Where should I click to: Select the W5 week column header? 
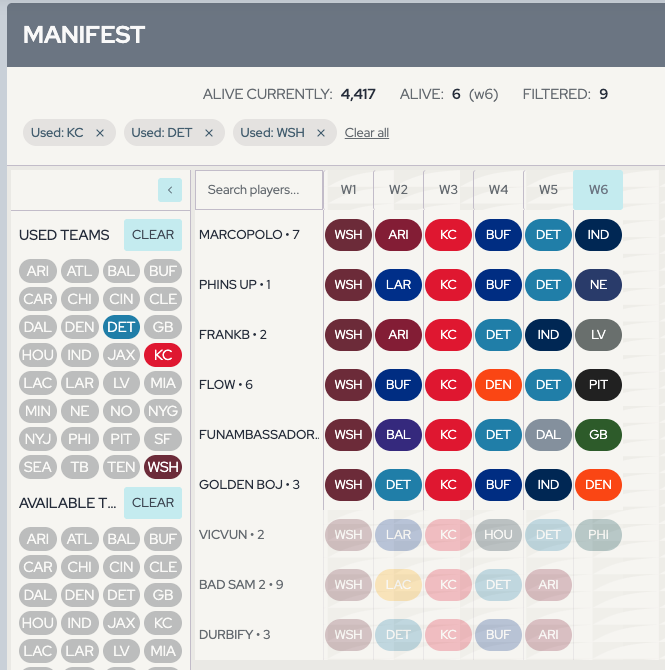click(x=548, y=190)
